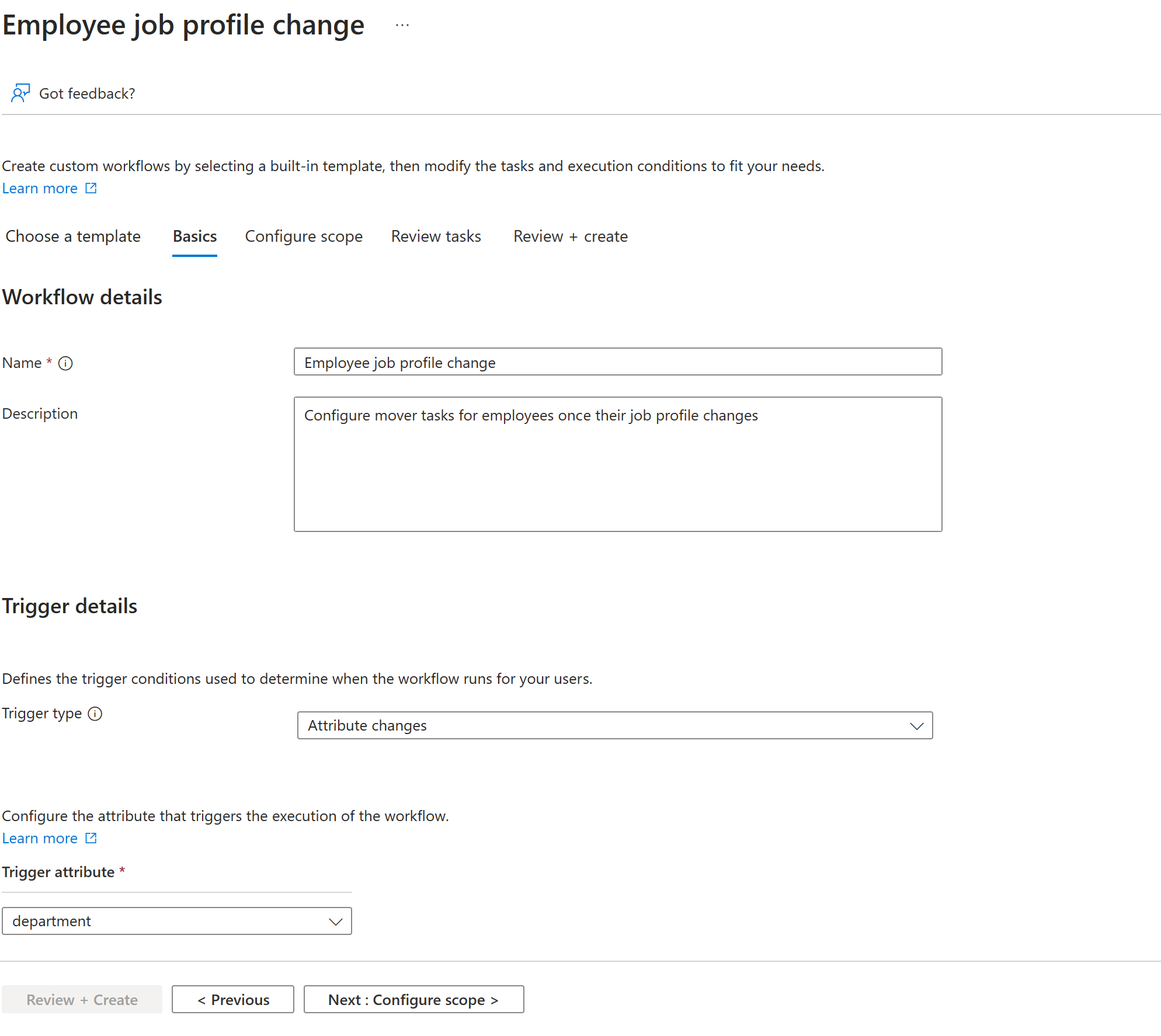Image resolution: width=1161 pixels, height=1036 pixels.
Task: Click the second Learn more external link icon
Action: tap(90, 839)
